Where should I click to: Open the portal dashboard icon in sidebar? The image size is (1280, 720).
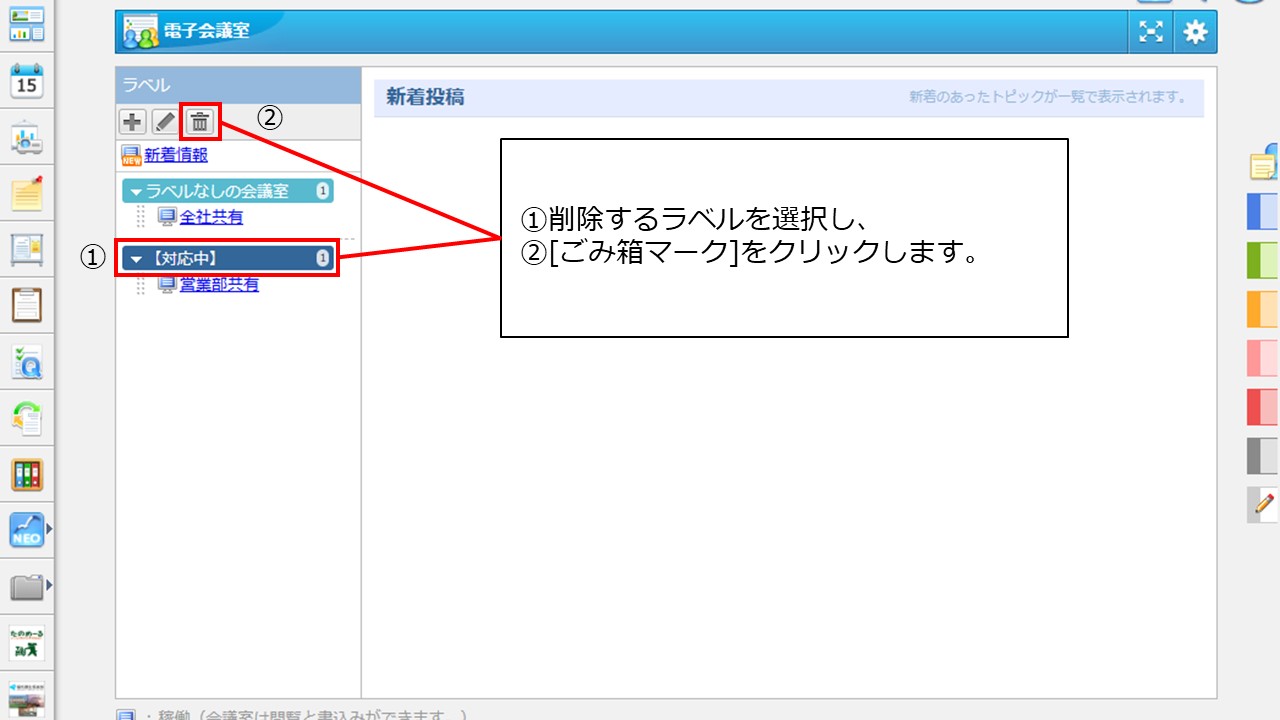click(x=27, y=25)
